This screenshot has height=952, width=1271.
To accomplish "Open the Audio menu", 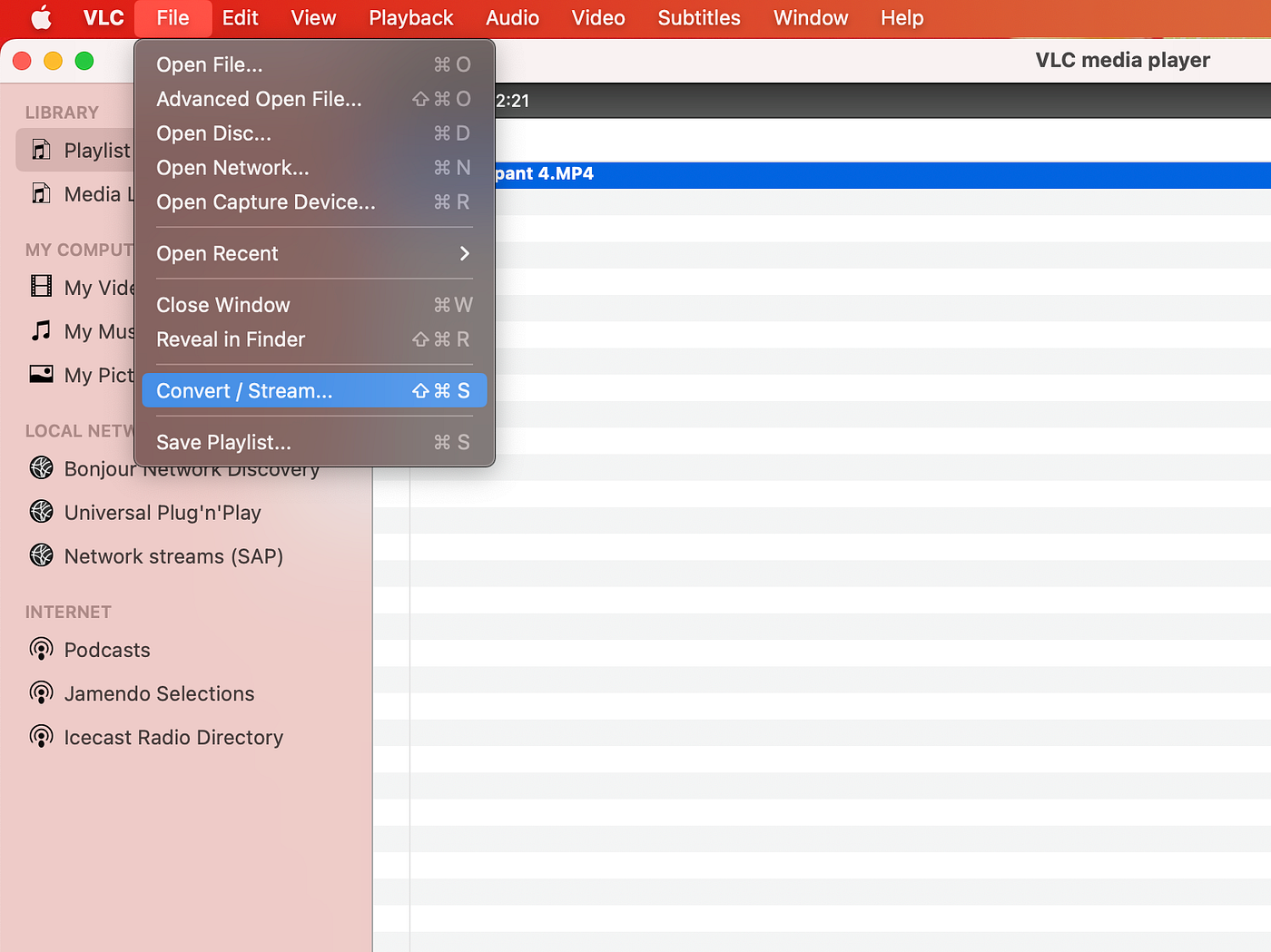I will (x=513, y=18).
